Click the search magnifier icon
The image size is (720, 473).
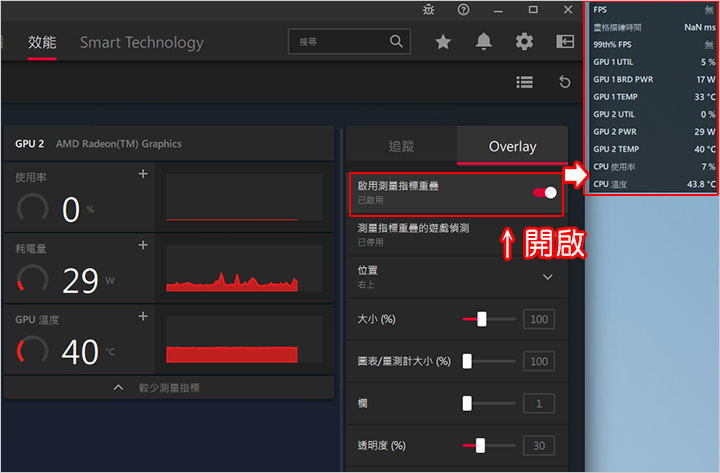pyautogui.click(x=396, y=41)
